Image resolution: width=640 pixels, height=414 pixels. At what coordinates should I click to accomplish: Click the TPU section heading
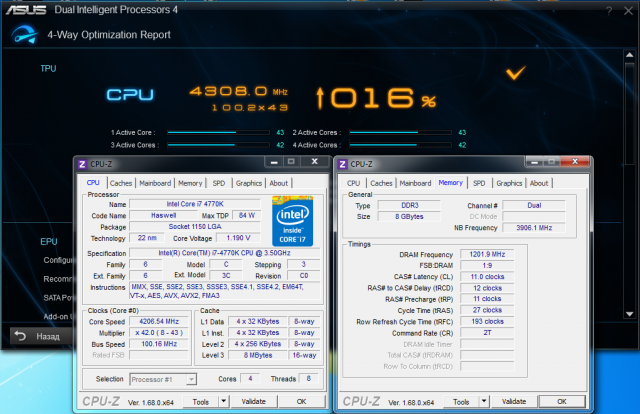(x=48, y=69)
